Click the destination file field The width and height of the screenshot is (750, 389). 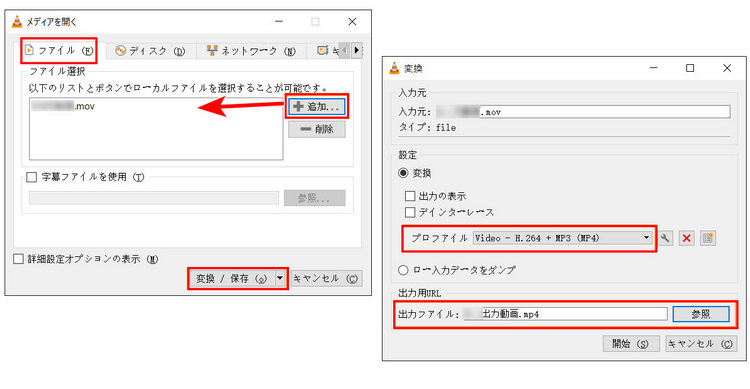coord(565,314)
